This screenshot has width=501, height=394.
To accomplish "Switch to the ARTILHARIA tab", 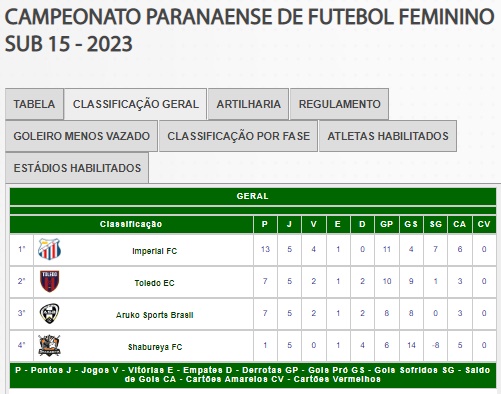I will point(248,104).
